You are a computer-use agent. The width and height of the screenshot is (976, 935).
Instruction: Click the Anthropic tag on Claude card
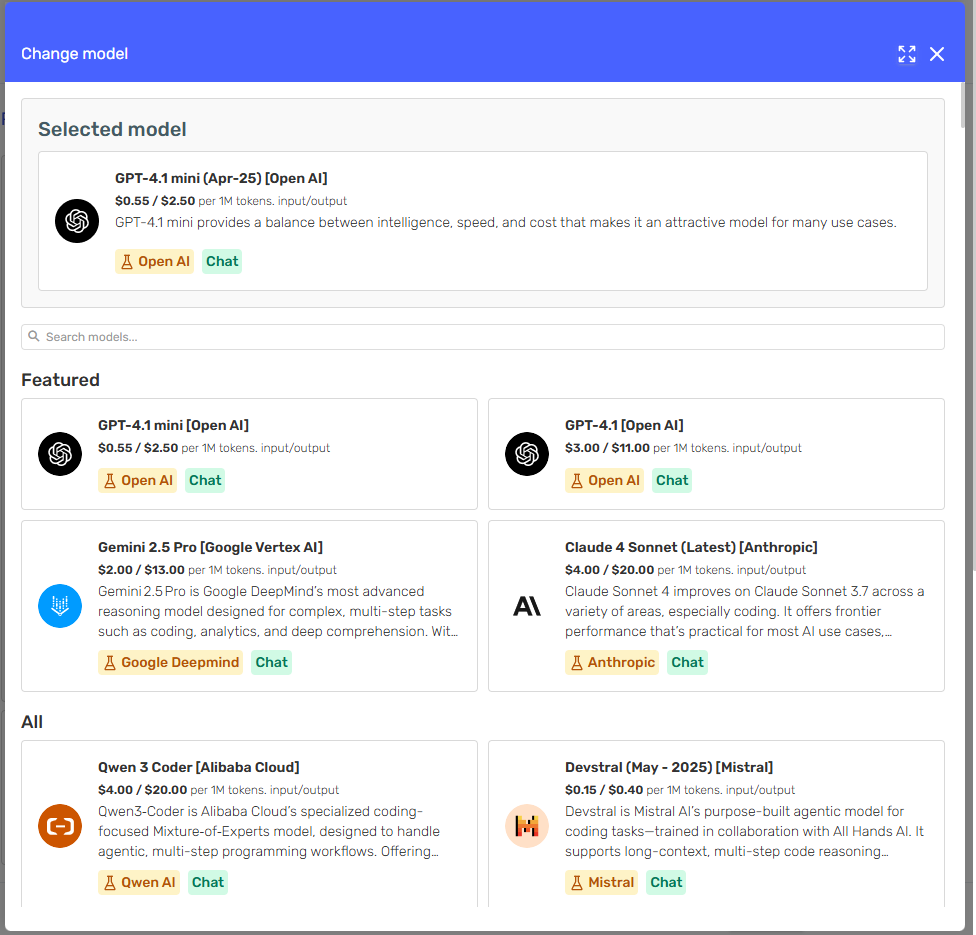point(612,662)
